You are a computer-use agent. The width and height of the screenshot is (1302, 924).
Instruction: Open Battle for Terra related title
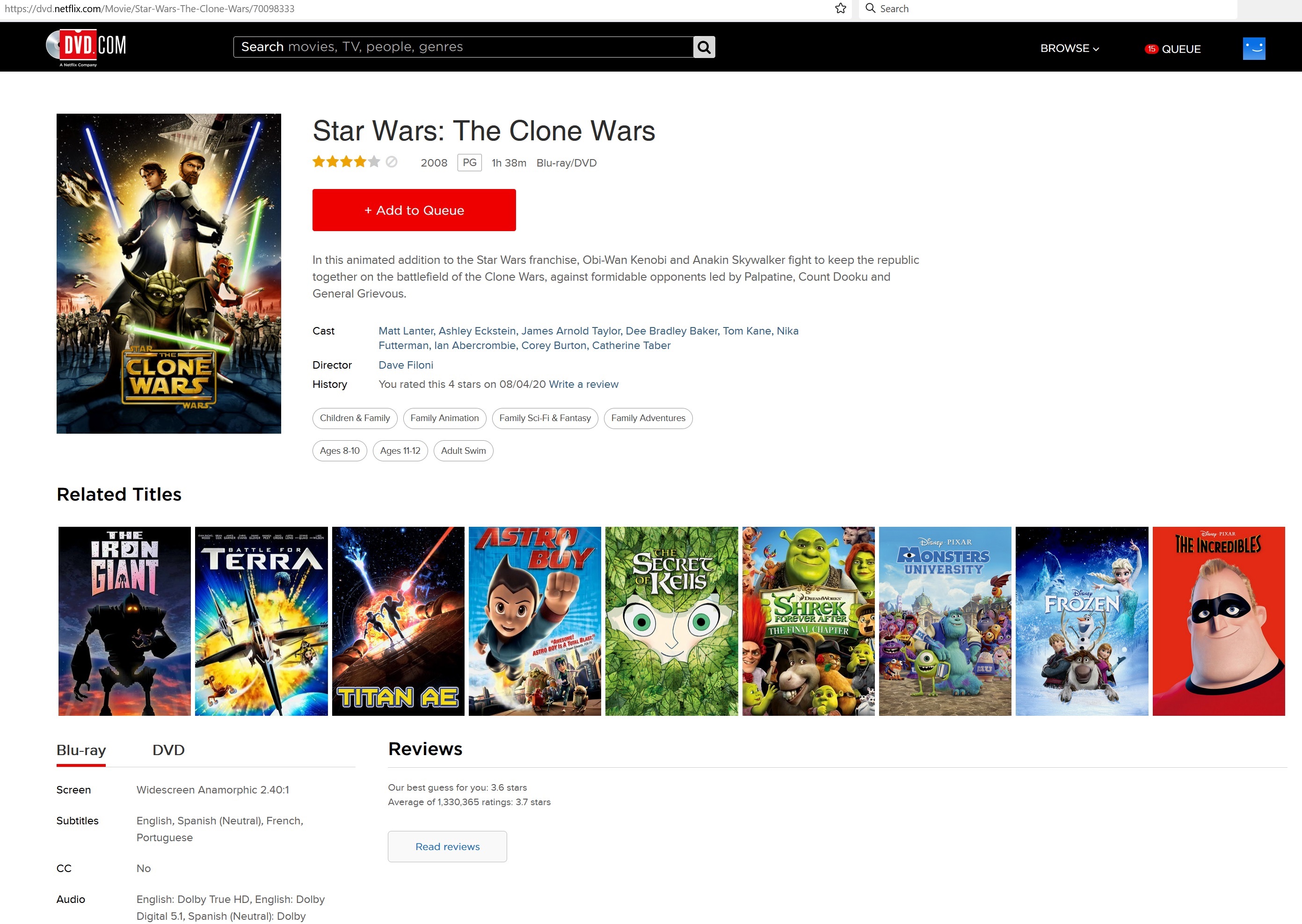(261, 621)
